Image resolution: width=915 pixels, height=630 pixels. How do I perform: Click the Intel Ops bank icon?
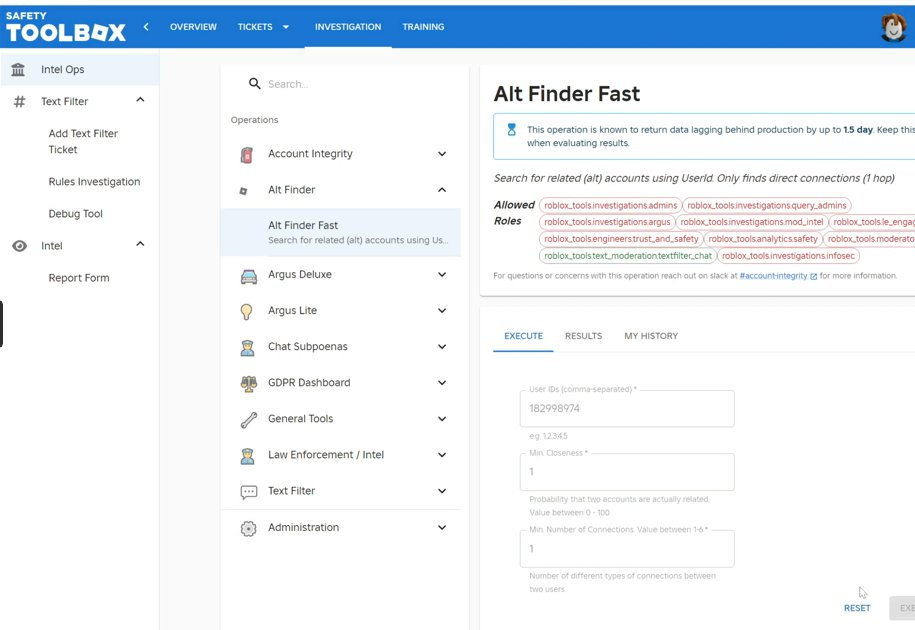(18, 69)
